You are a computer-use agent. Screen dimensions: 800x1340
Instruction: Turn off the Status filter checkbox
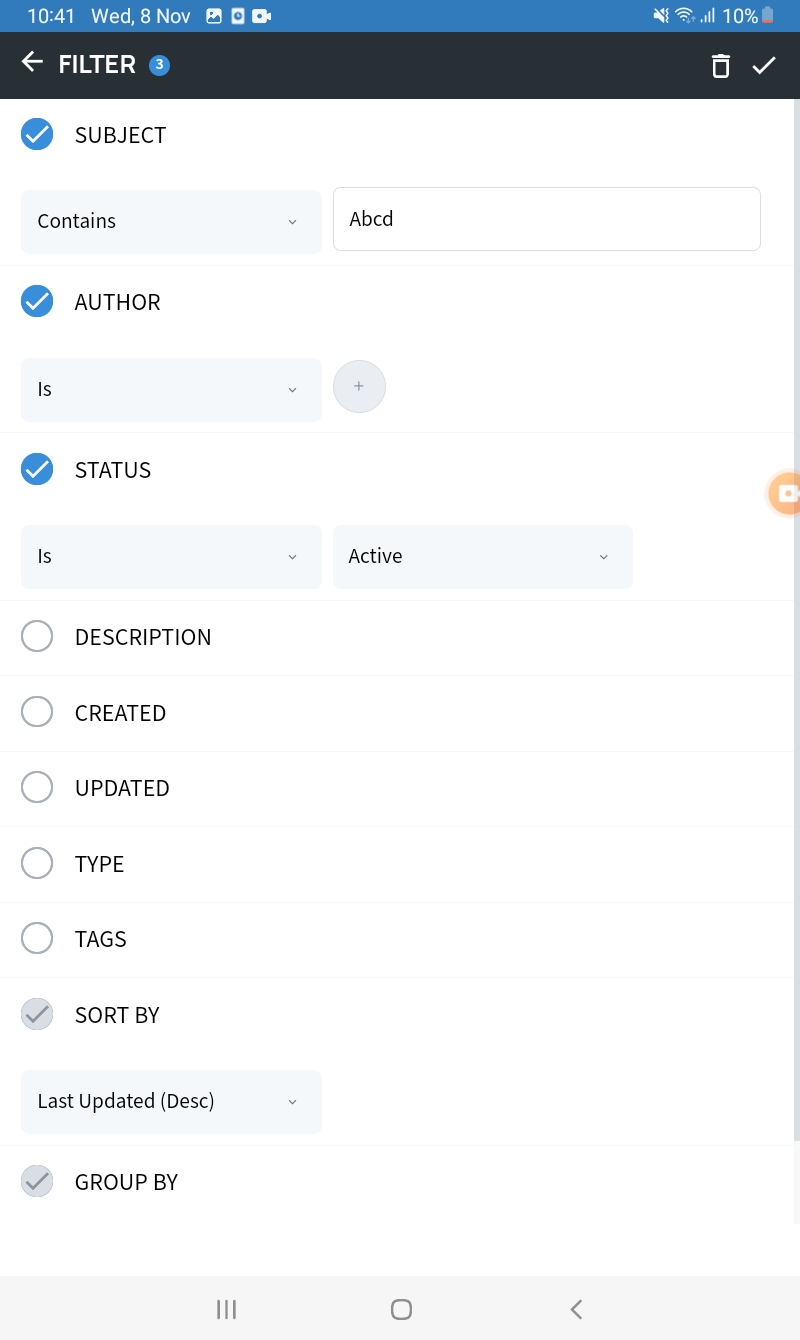pos(37,469)
